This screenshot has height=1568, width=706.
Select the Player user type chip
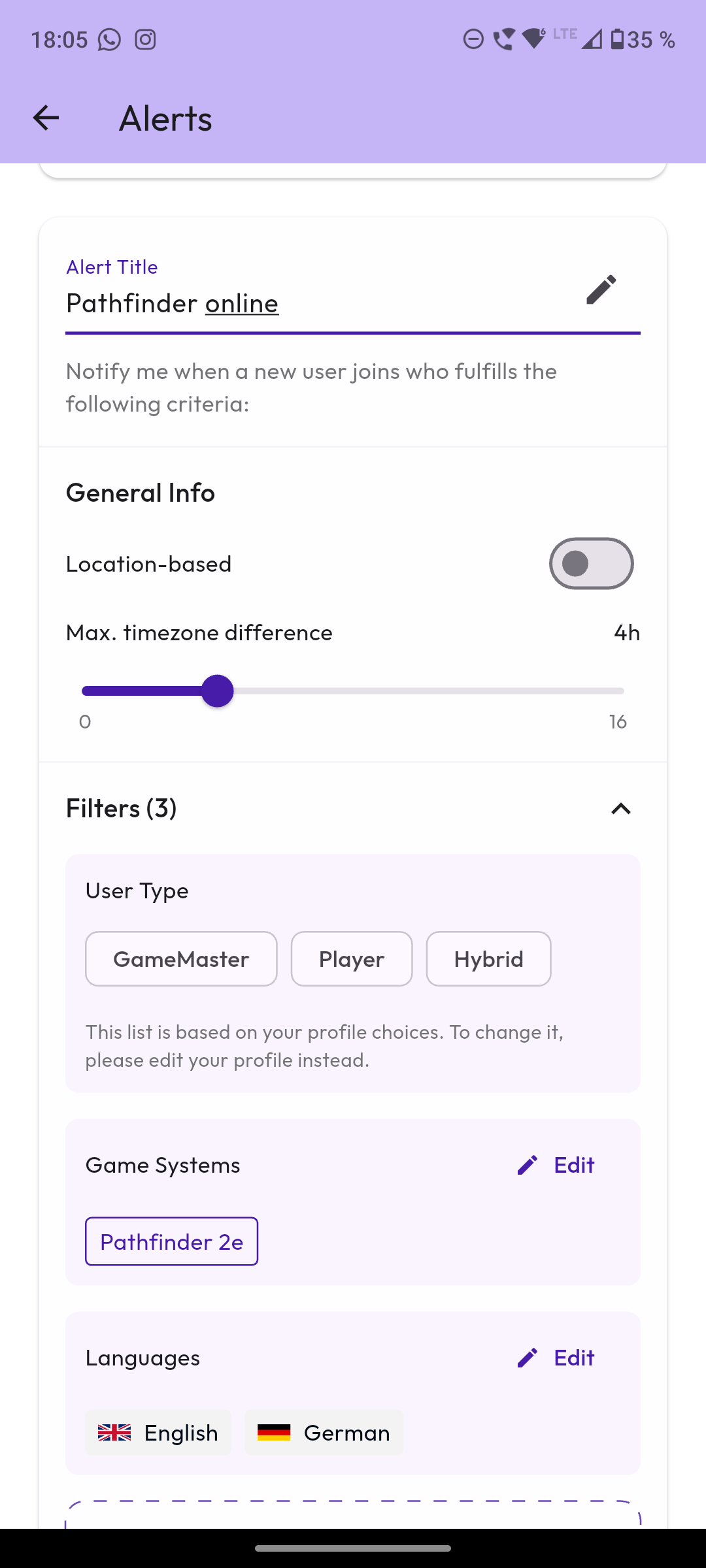click(352, 959)
